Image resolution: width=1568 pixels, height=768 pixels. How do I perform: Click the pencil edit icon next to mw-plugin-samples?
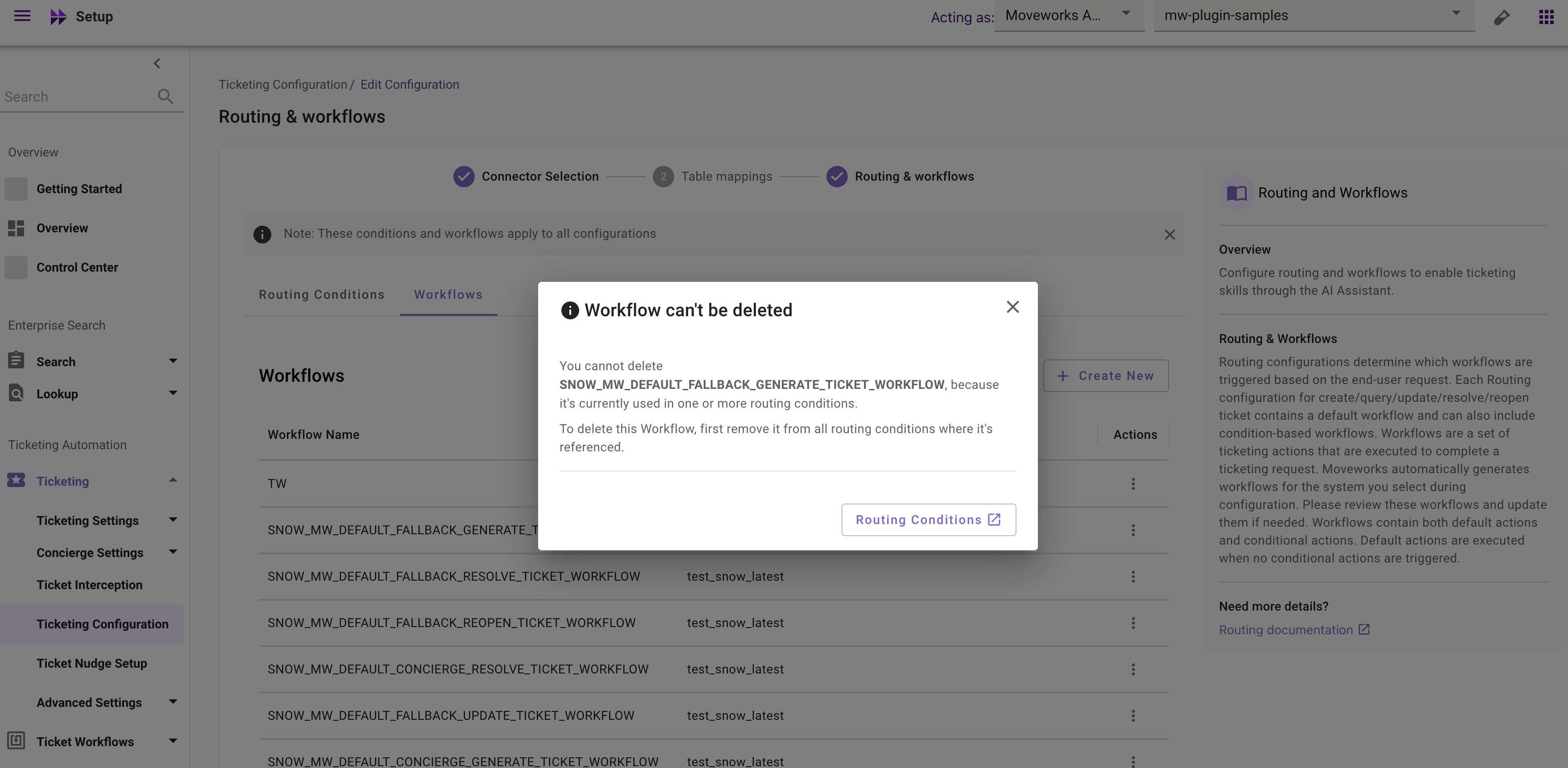(x=1501, y=17)
